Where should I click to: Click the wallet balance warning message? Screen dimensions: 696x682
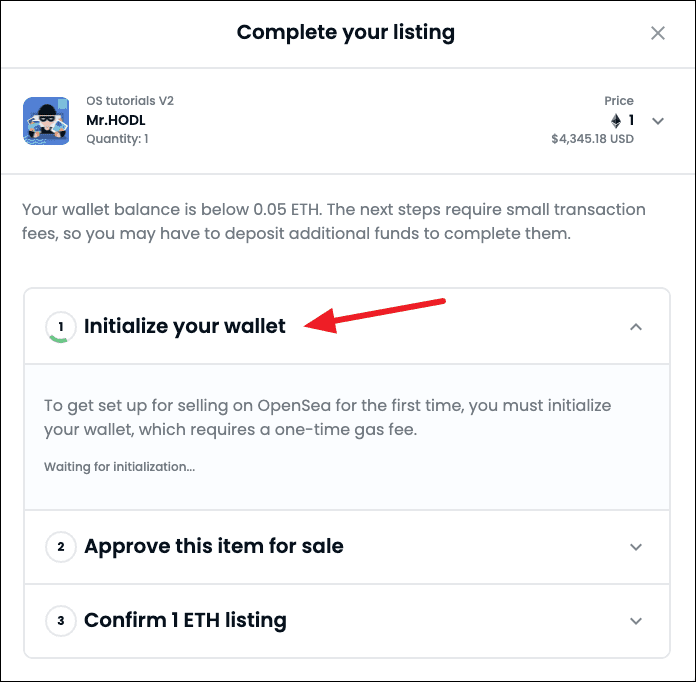pos(334,221)
